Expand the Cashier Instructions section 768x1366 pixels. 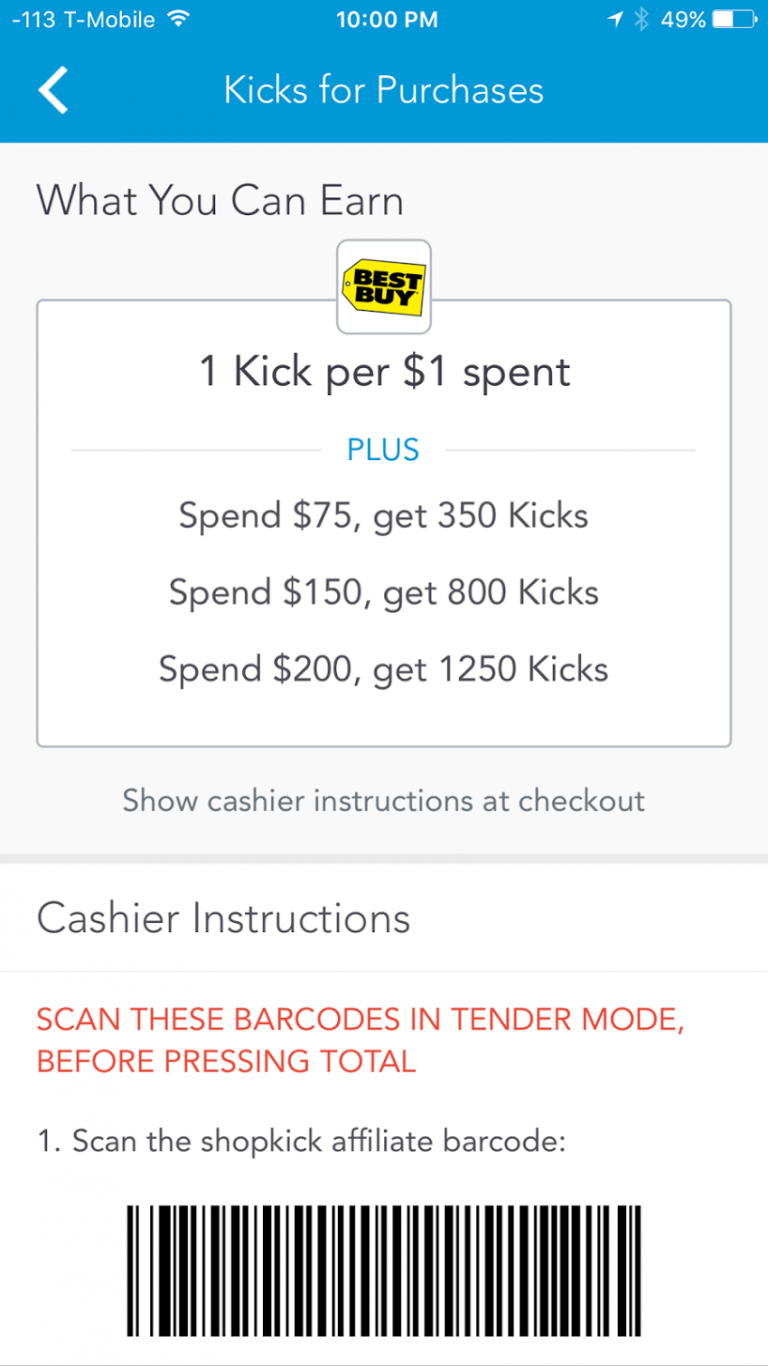[222, 918]
